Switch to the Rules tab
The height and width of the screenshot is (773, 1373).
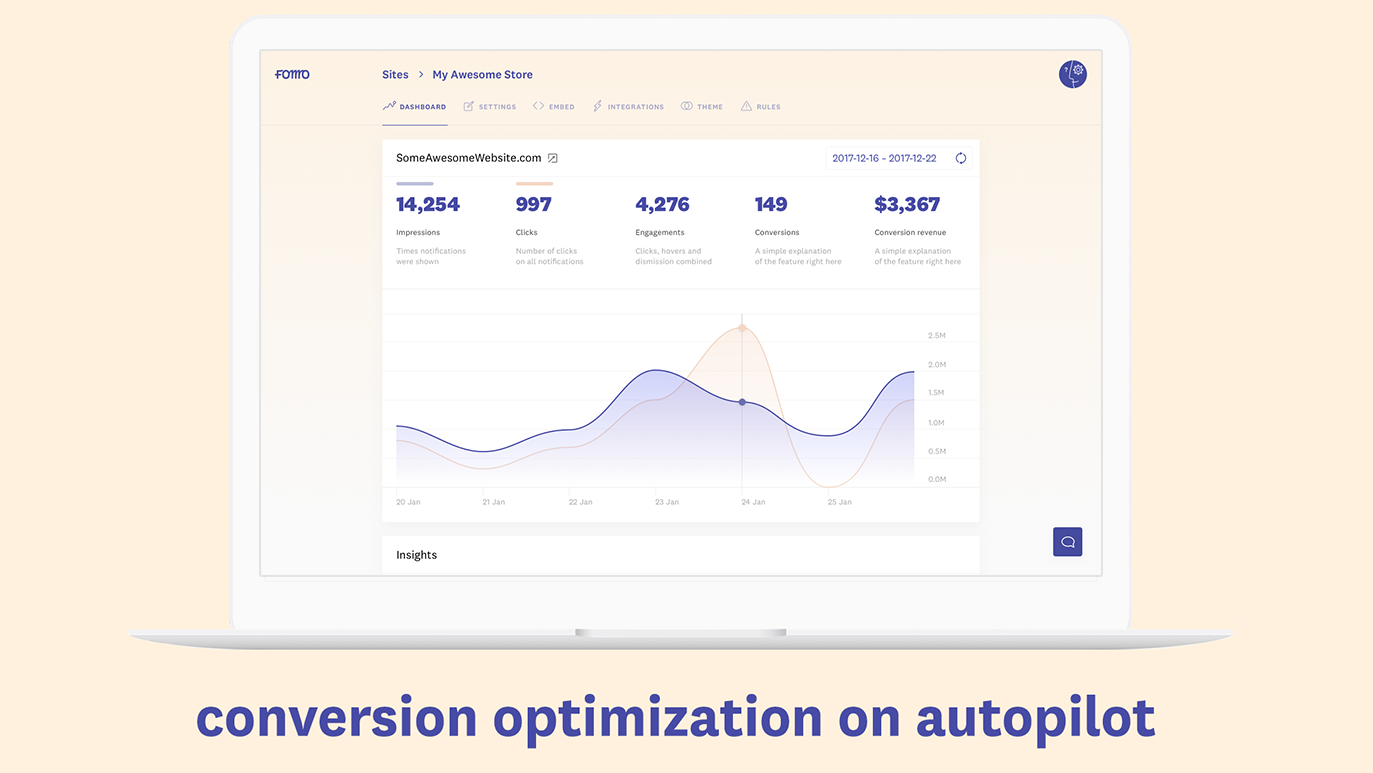[761, 106]
